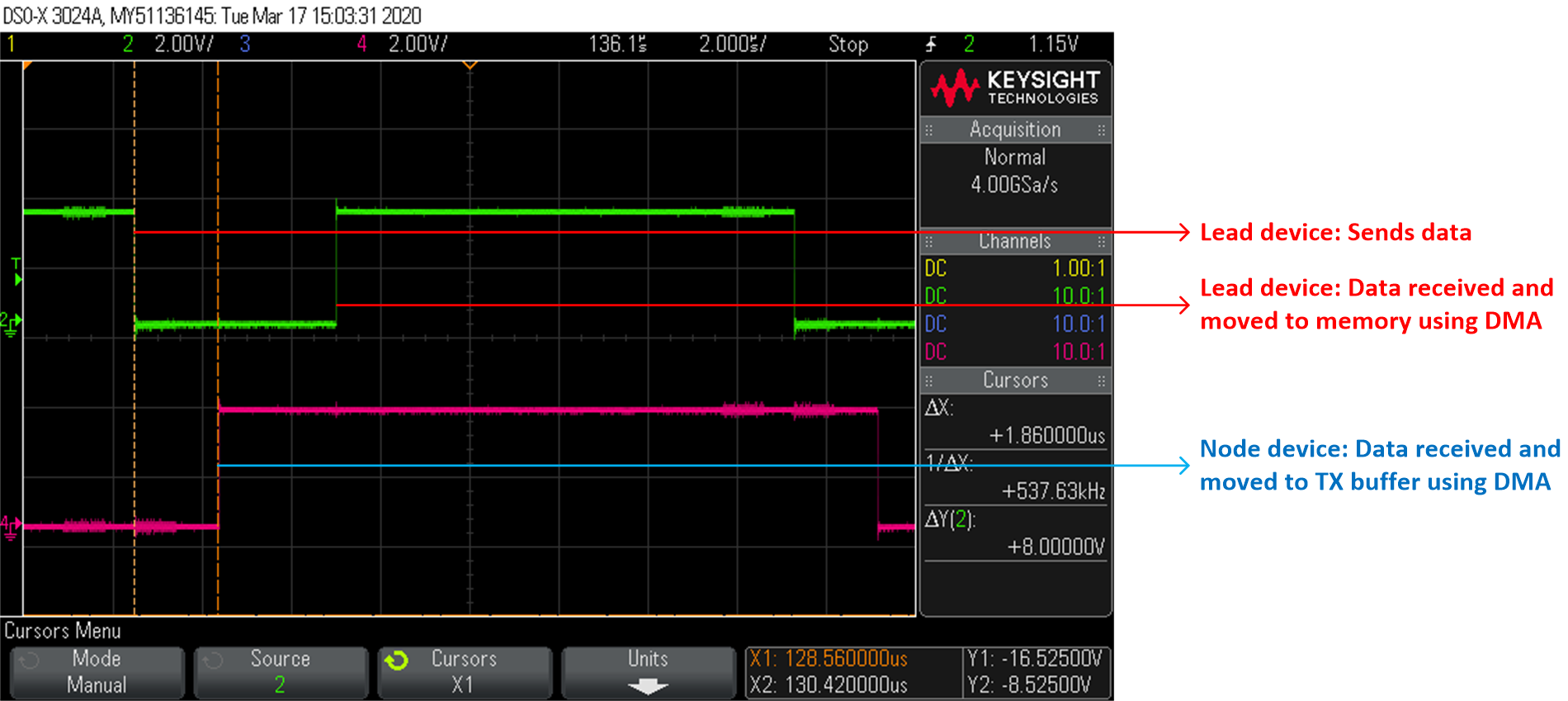
Task: Open the Units softkey menu
Action: tap(648, 672)
